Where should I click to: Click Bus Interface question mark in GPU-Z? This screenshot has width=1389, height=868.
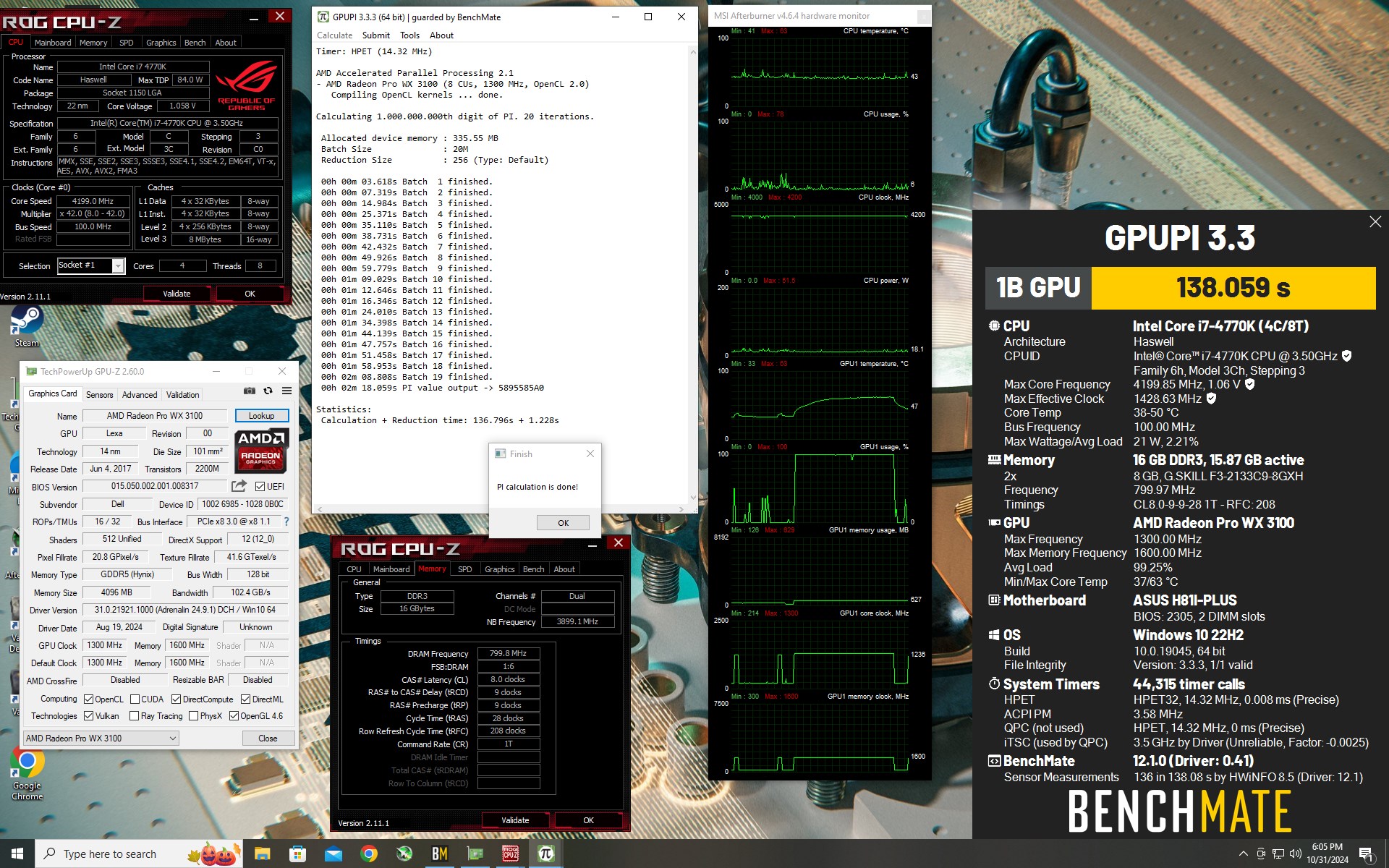pos(286,522)
